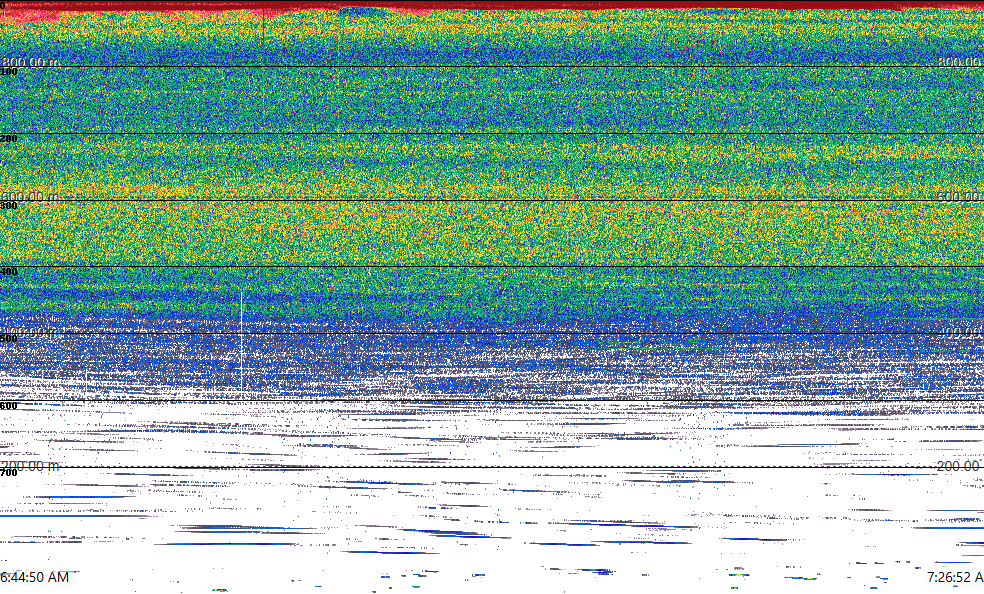The width and height of the screenshot is (984, 594).
Task: Click the bold 600 depth gridline label
Action: click(9, 406)
